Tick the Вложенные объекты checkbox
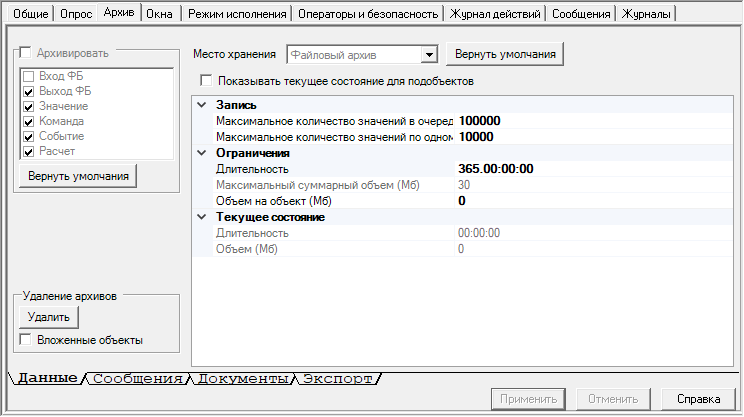Viewport: 744px width, 417px height. coord(25,340)
